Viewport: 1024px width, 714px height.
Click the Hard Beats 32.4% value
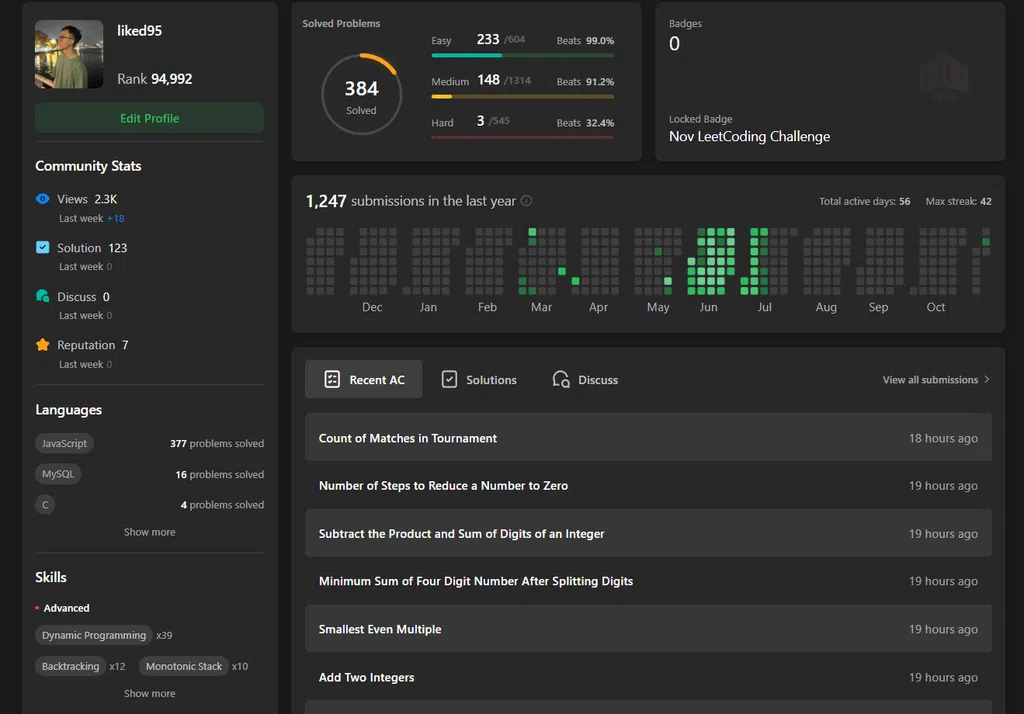coord(600,123)
